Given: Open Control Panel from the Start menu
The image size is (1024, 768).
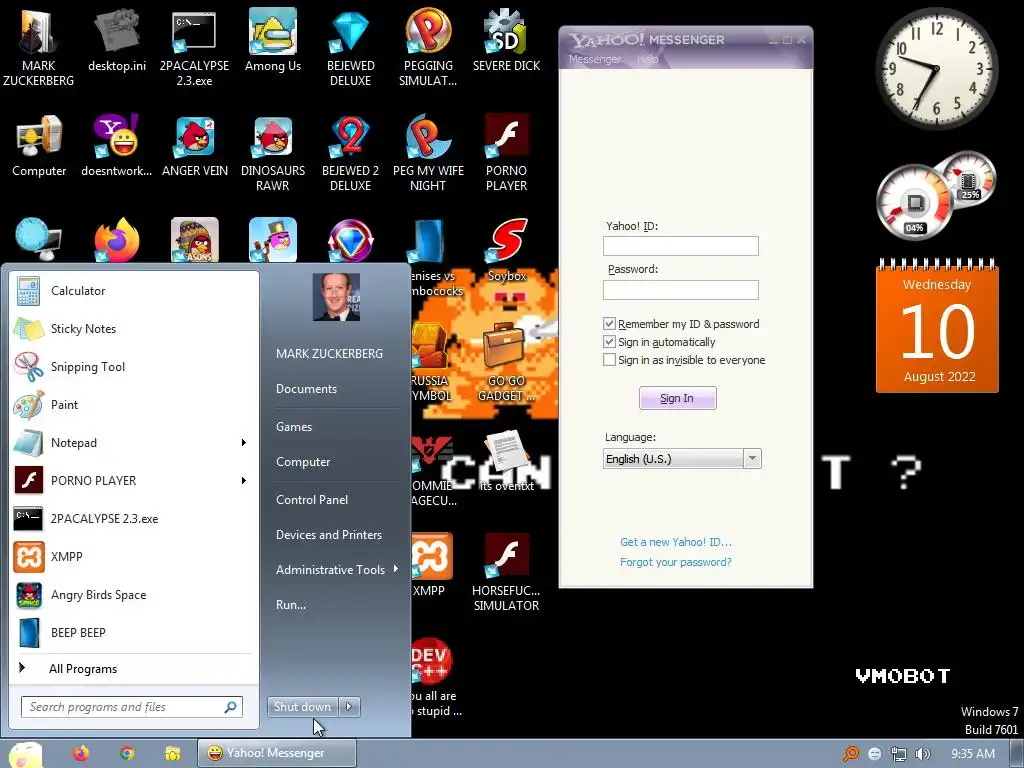Looking at the screenshot, I should (312, 500).
